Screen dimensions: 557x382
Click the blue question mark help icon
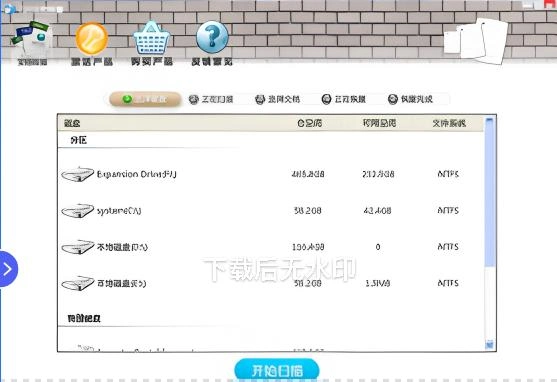click(x=212, y=37)
